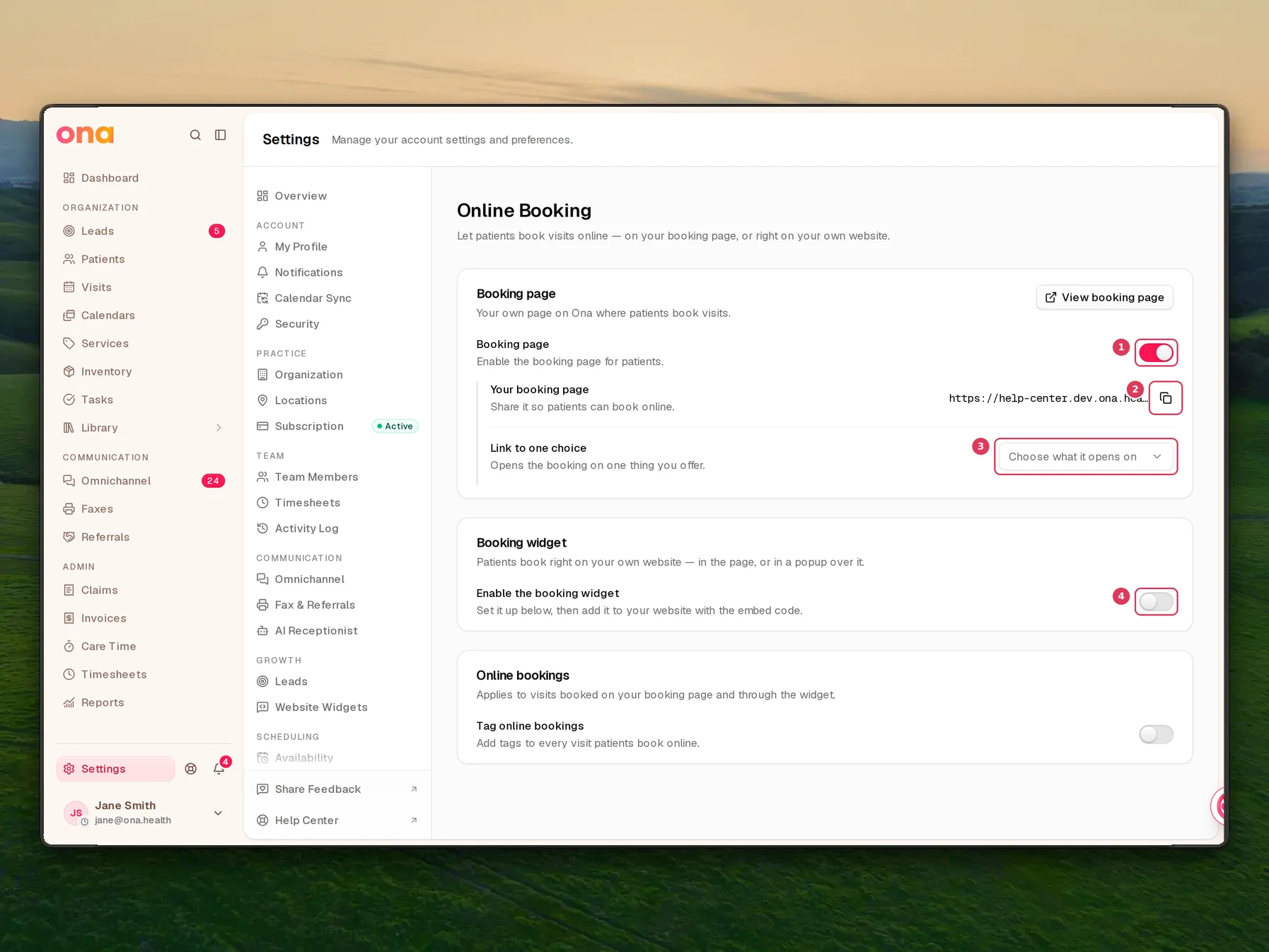Collapse the sidebar using the panel icon
Screen dimensions: 1269x952
(x=221, y=135)
